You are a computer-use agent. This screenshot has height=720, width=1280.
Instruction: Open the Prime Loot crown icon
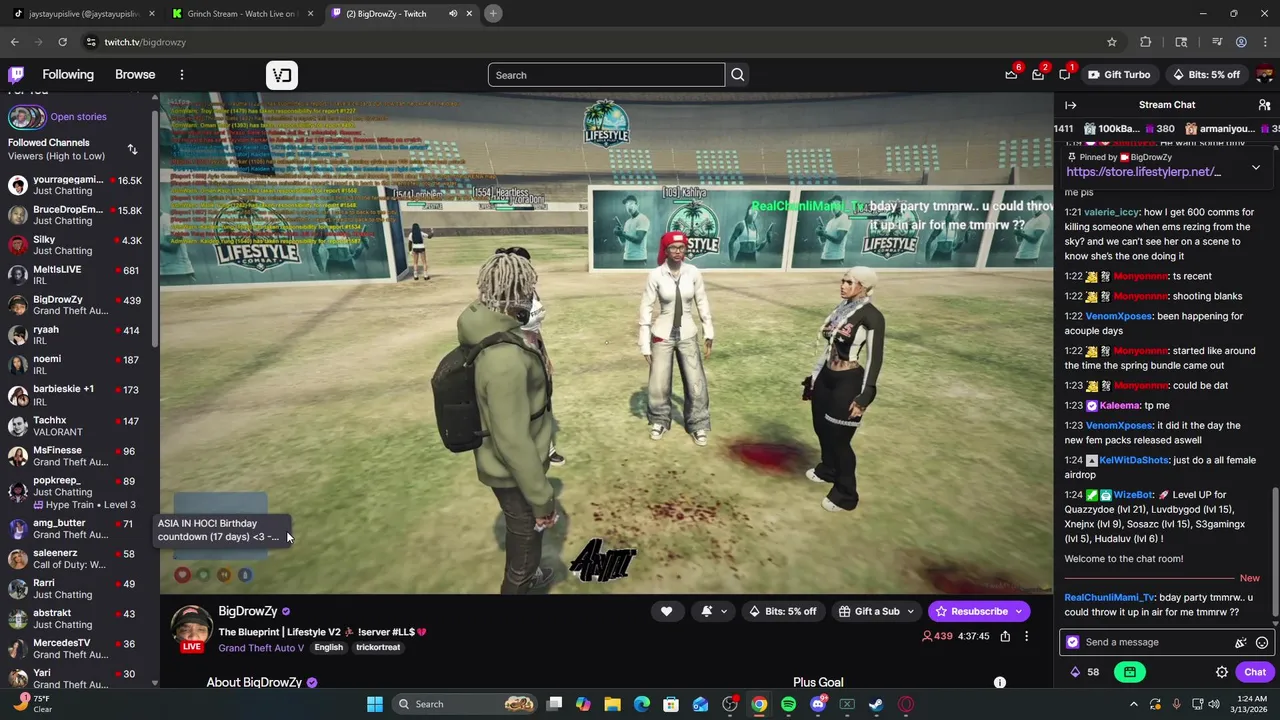coord(1011,75)
